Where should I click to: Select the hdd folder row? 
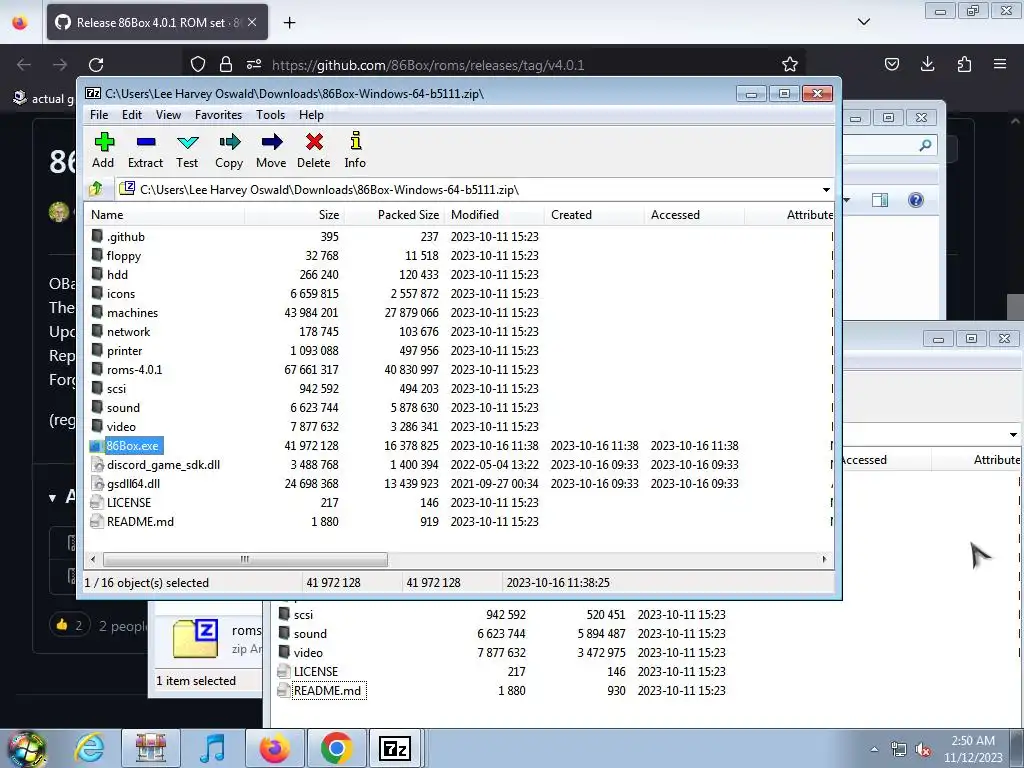tap(458, 274)
